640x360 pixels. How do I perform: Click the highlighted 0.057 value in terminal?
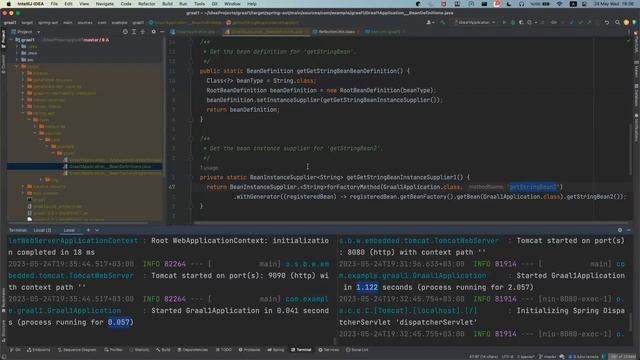point(119,322)
